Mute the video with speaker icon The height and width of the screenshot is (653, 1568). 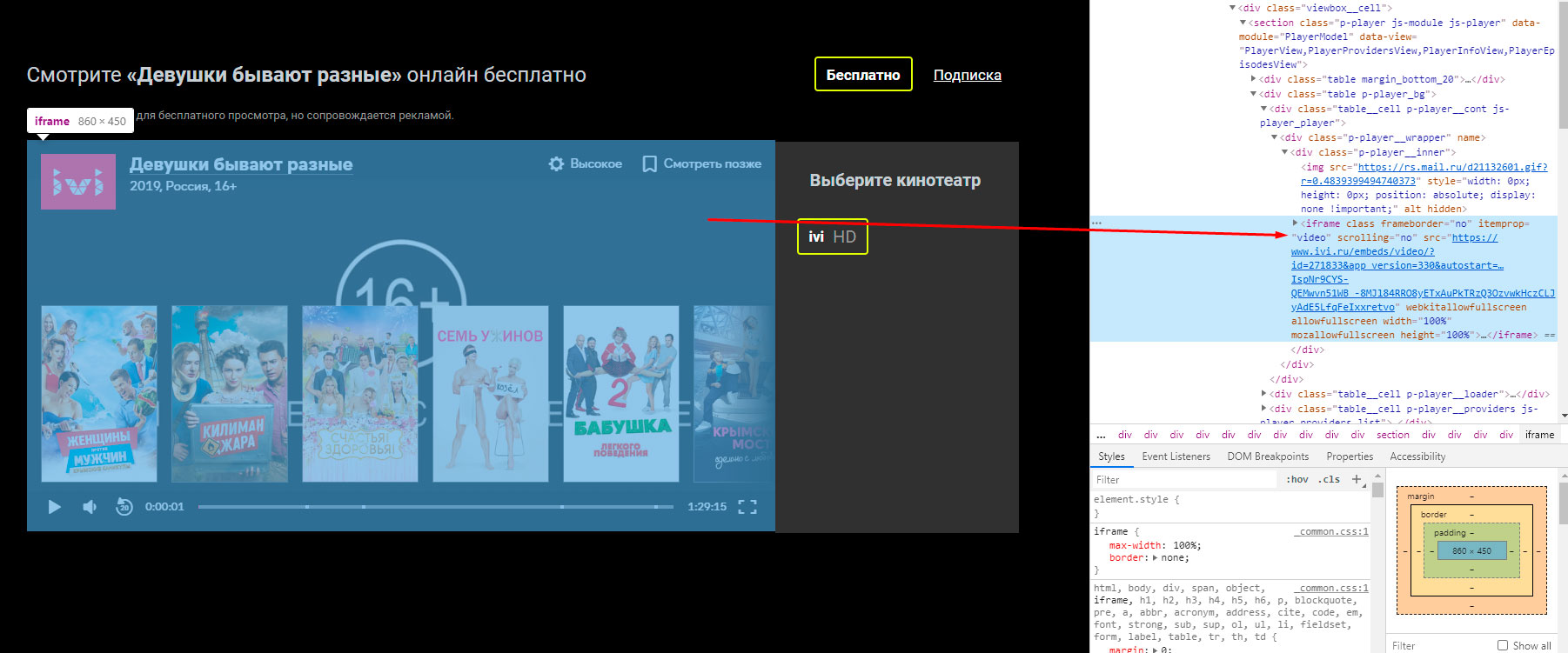click(90, 507)
